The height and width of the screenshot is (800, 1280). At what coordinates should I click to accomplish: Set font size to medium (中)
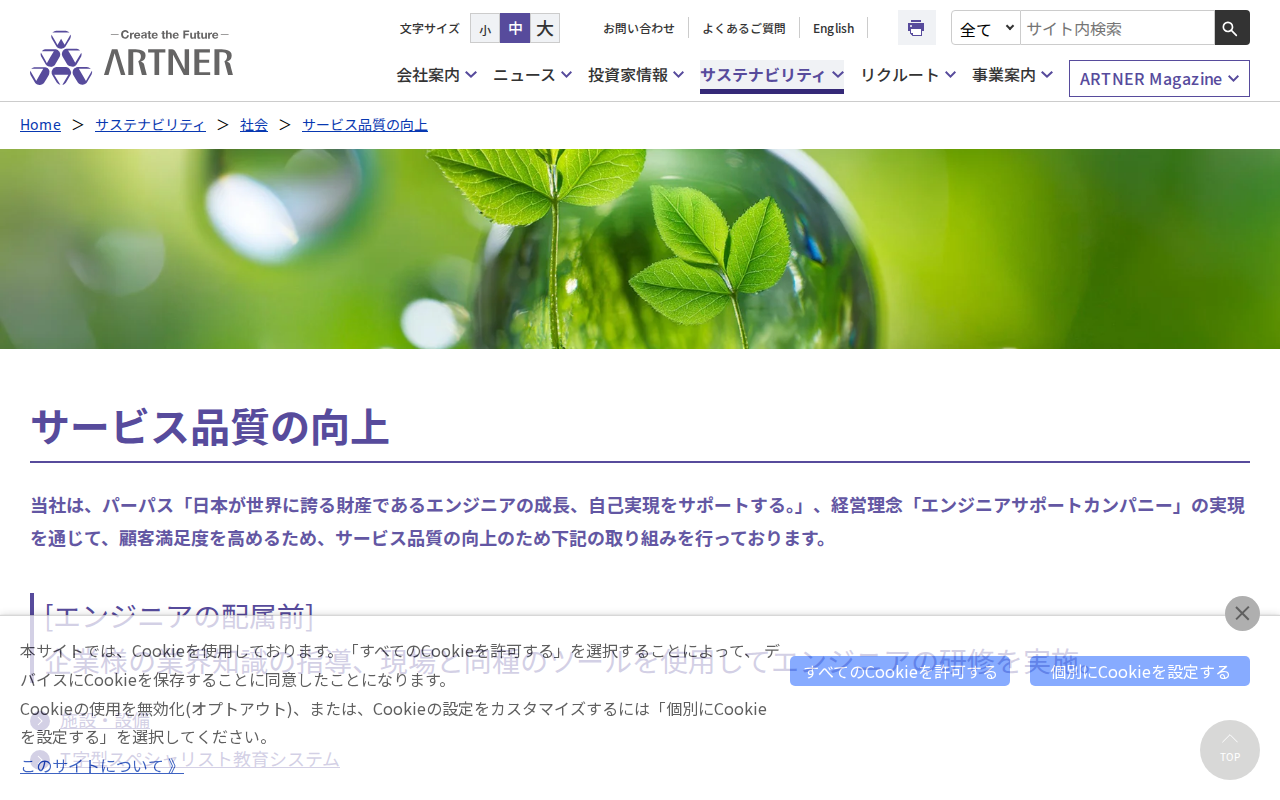click(515, 28)
